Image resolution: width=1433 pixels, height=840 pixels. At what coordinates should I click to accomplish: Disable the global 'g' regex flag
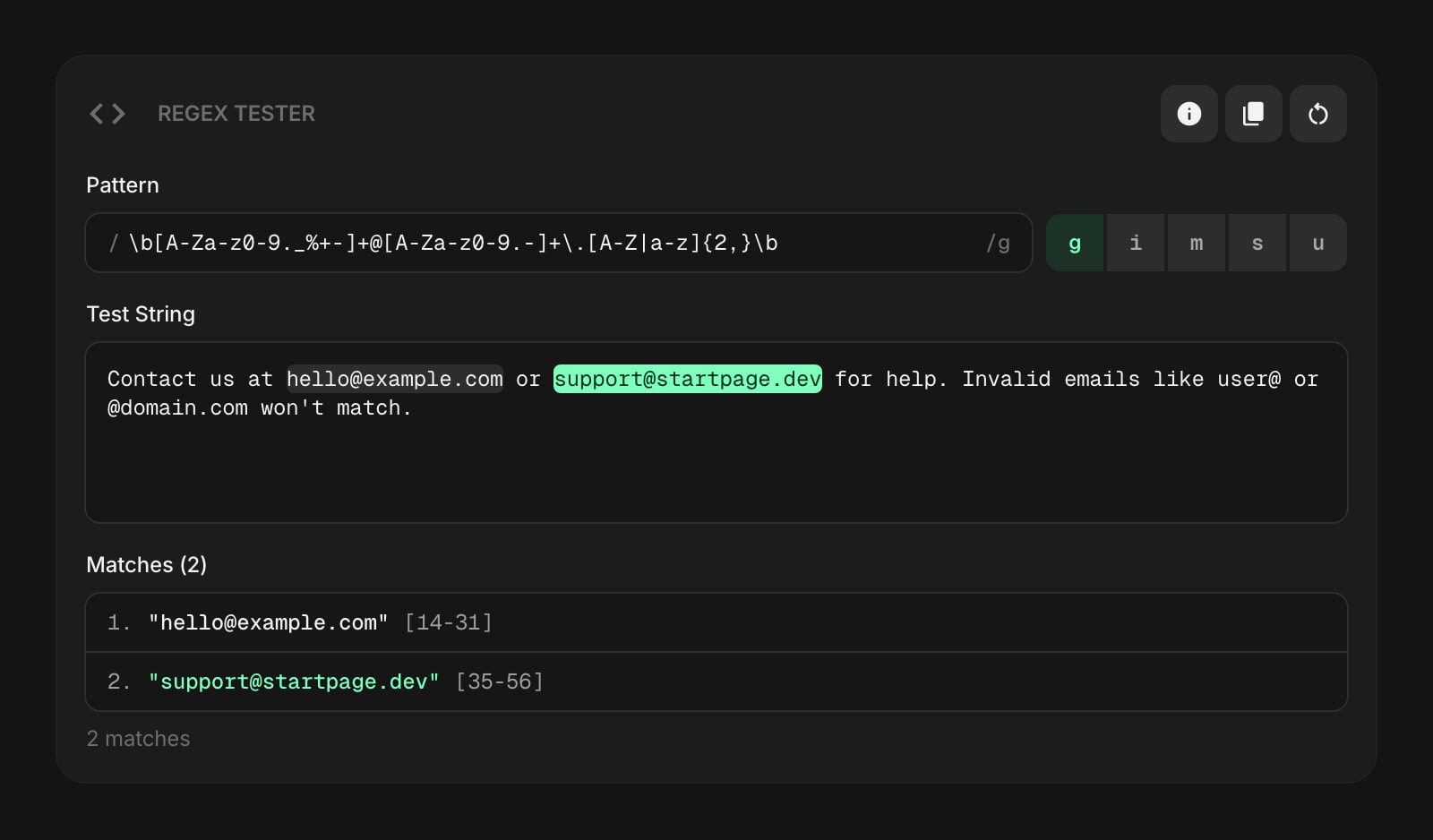point(1075,243)
